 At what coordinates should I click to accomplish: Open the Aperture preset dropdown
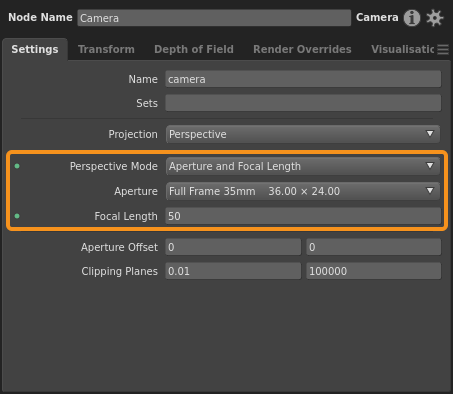tap(303, 191)
